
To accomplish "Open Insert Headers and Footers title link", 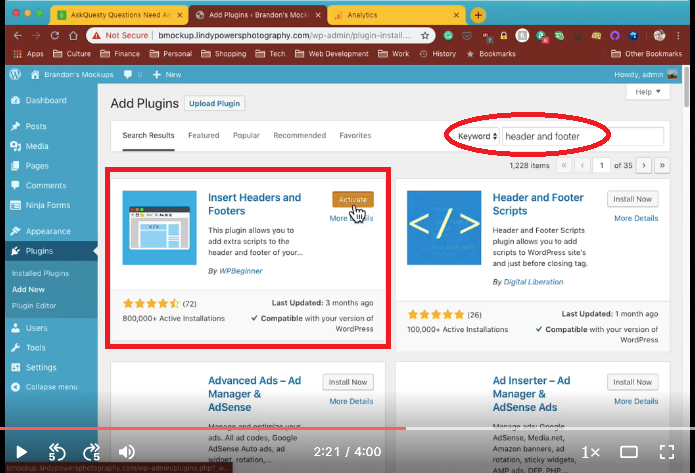I will (254, 204).
